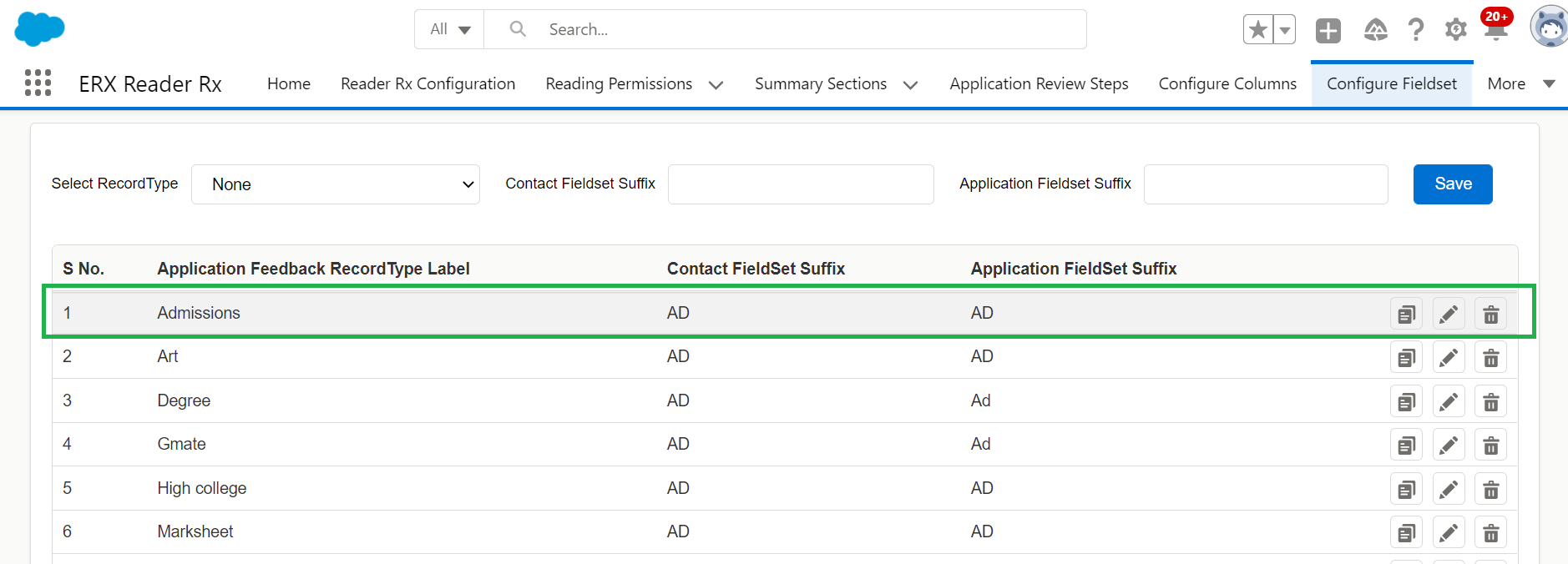The image size is (1568, 564).
Task: Expand the Reading Permissions tab chevron
Action: (x=716, y=85)
